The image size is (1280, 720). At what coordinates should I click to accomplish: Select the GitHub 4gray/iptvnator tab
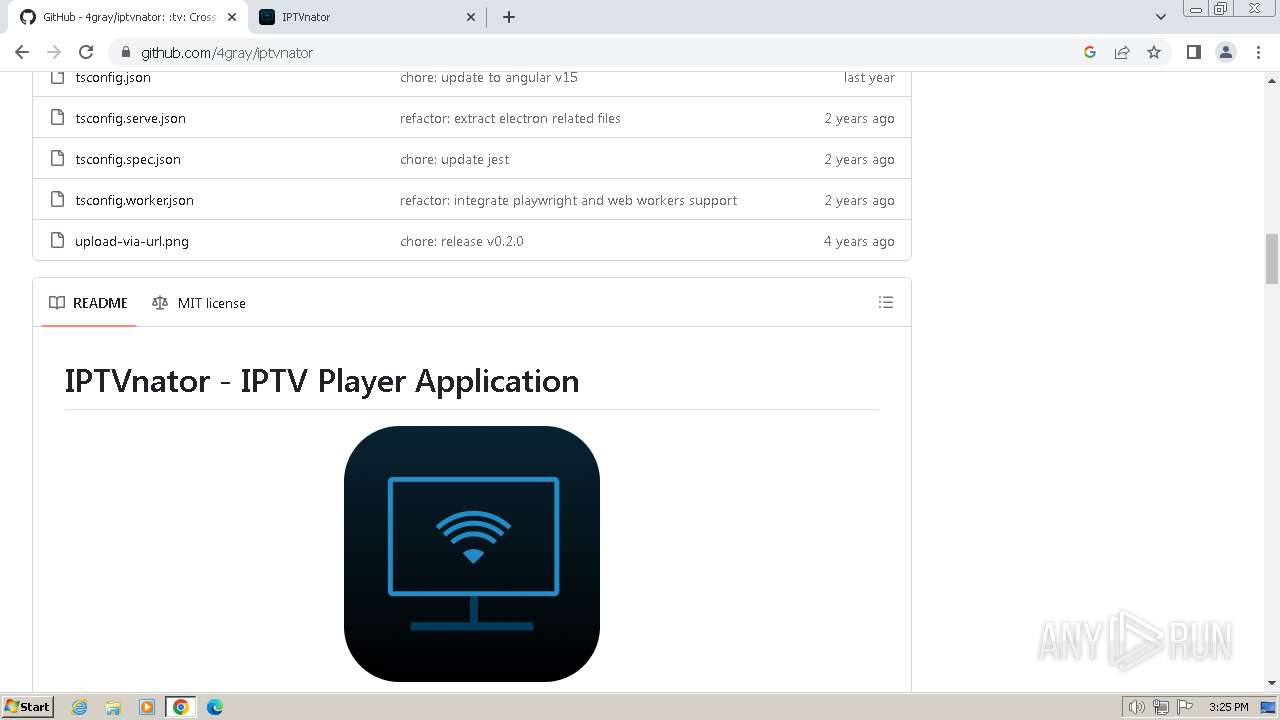click(x=127, y=17)
